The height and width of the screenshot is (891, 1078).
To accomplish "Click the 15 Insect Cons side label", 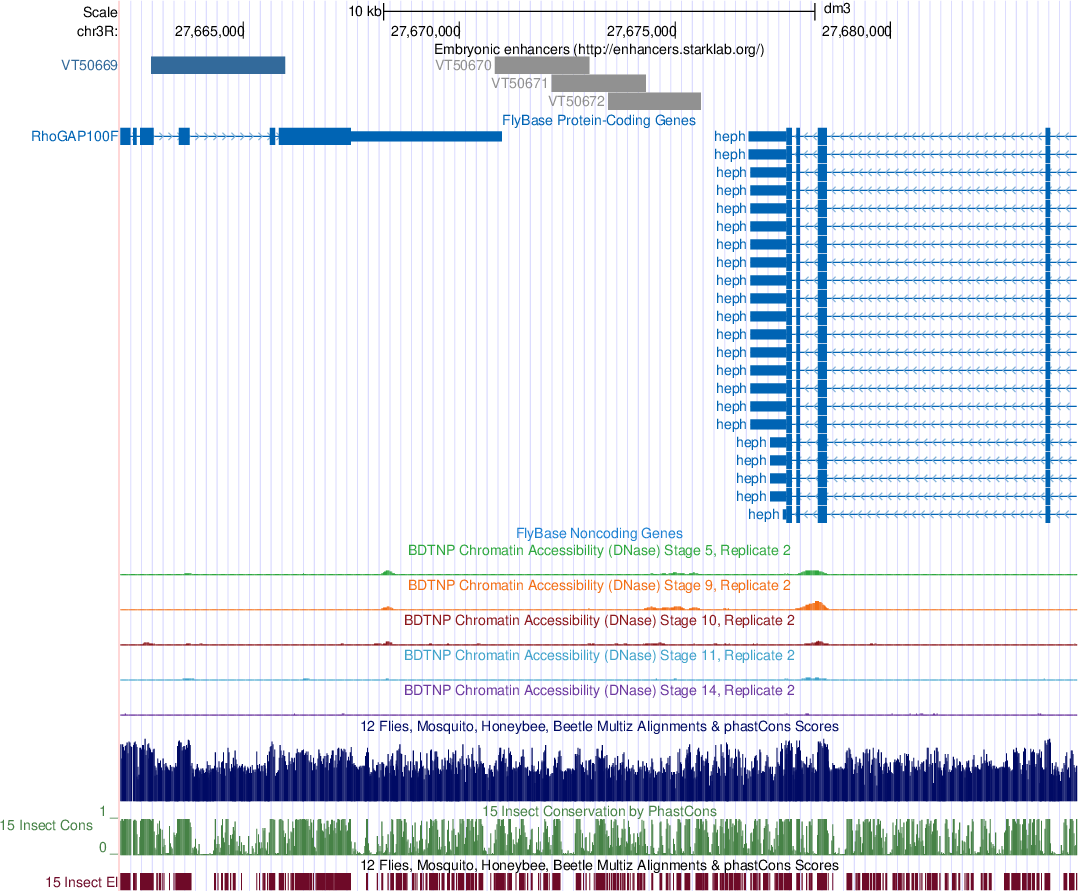I will 46,825.
